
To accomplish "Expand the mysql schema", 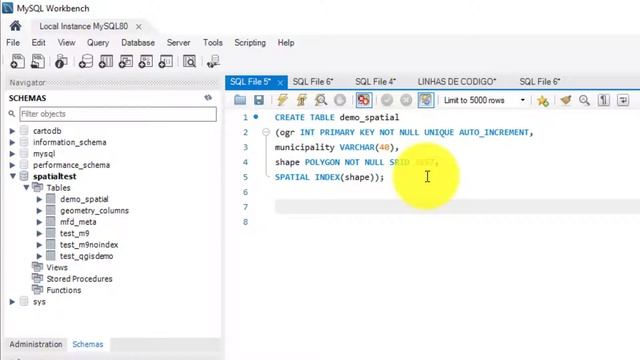I will click(x=12, y=154).
